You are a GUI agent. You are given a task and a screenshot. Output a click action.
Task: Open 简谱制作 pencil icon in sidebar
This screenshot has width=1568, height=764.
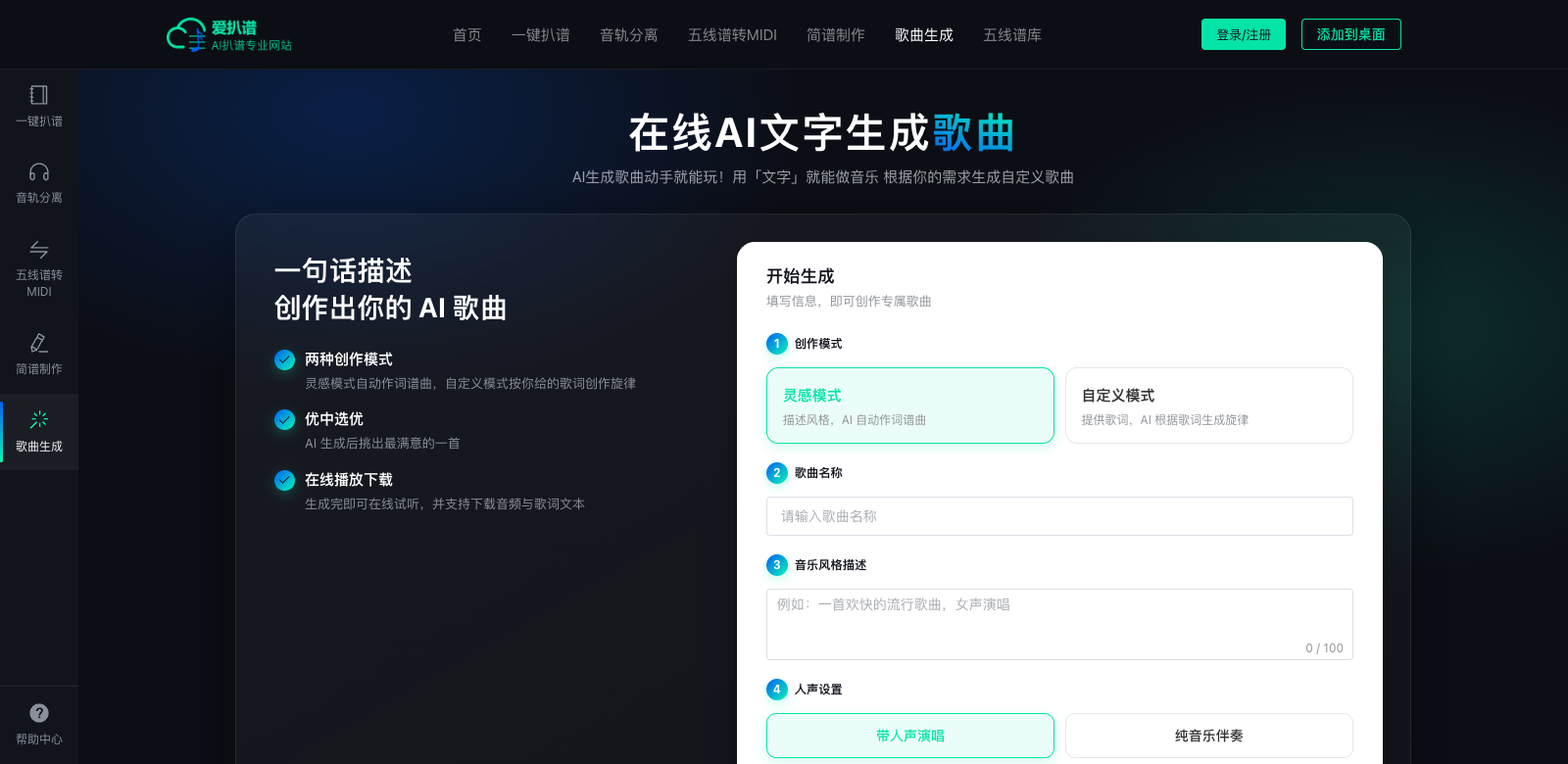pyautogui.click(x=39, y=343)
